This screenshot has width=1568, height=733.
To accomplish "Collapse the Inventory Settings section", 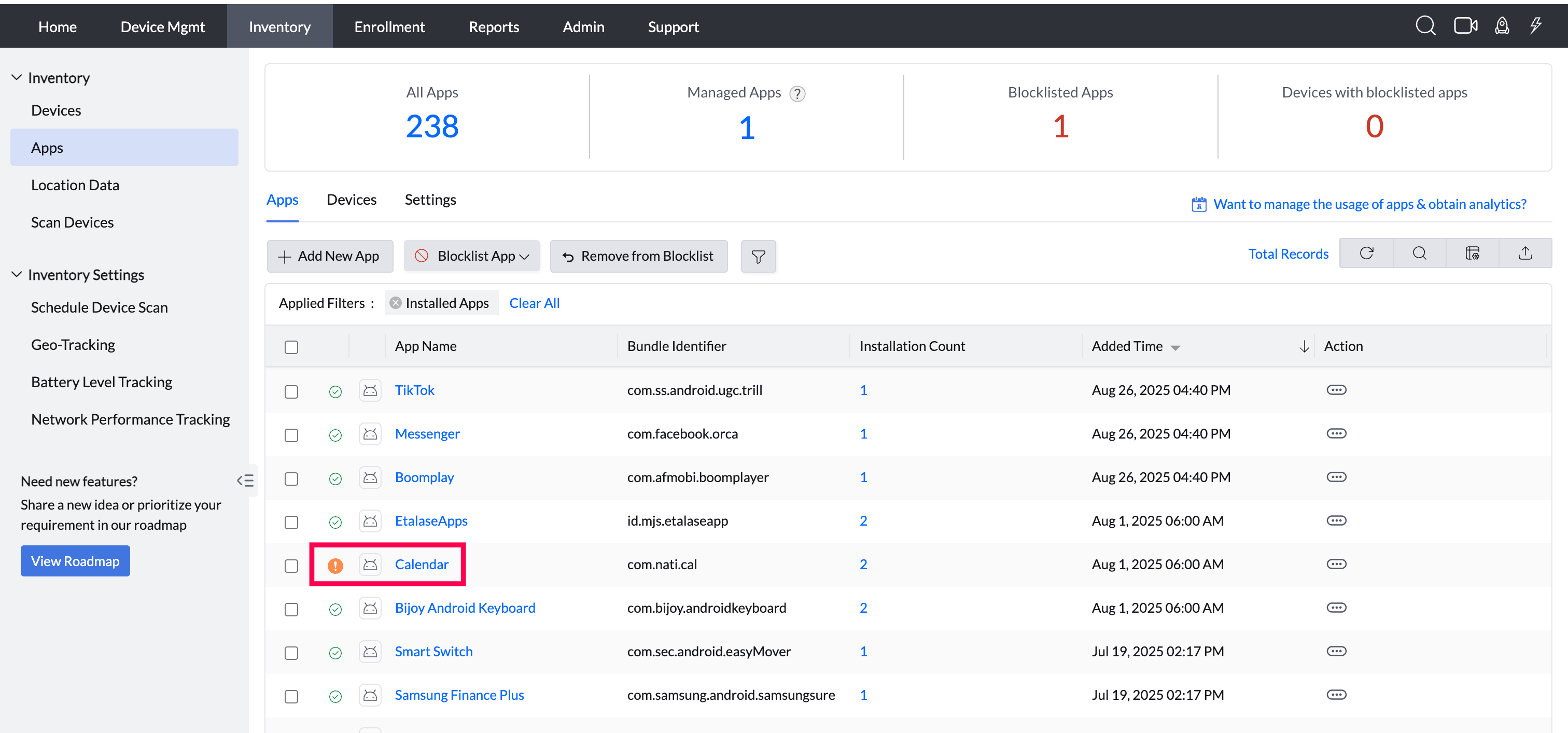I will [17, 274].
